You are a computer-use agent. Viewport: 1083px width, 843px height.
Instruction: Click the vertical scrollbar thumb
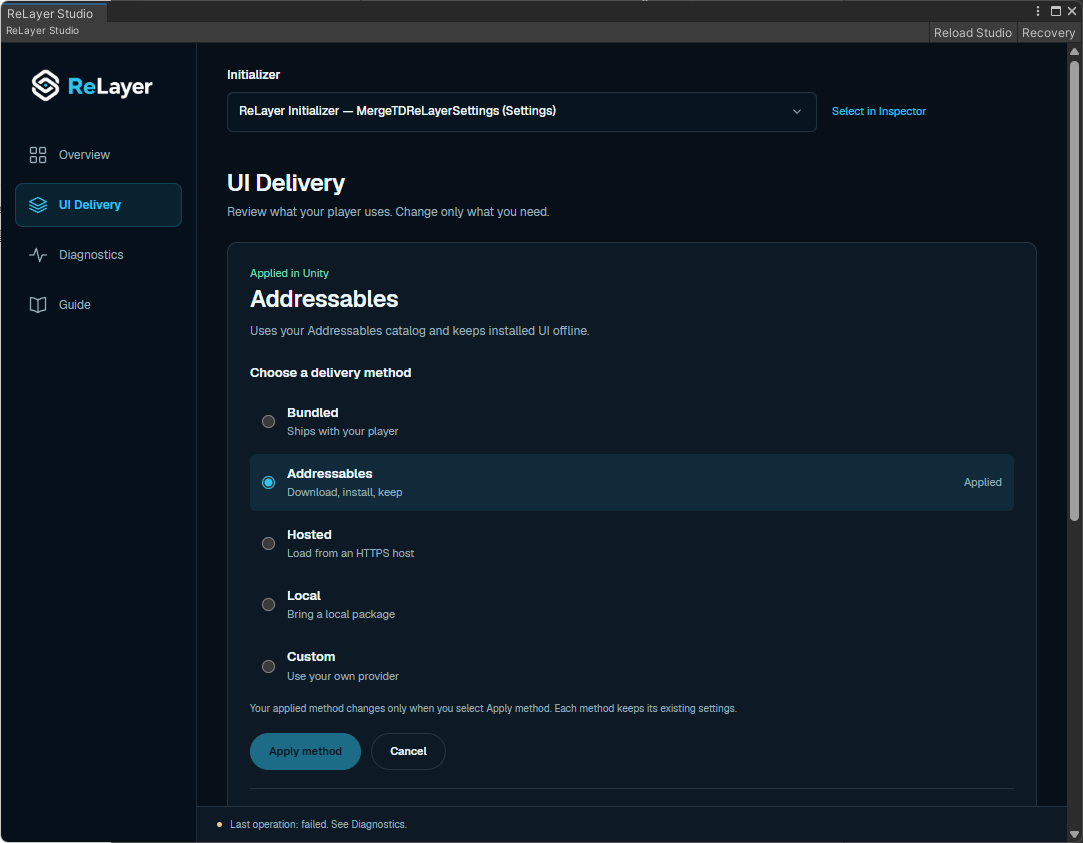1074,290
